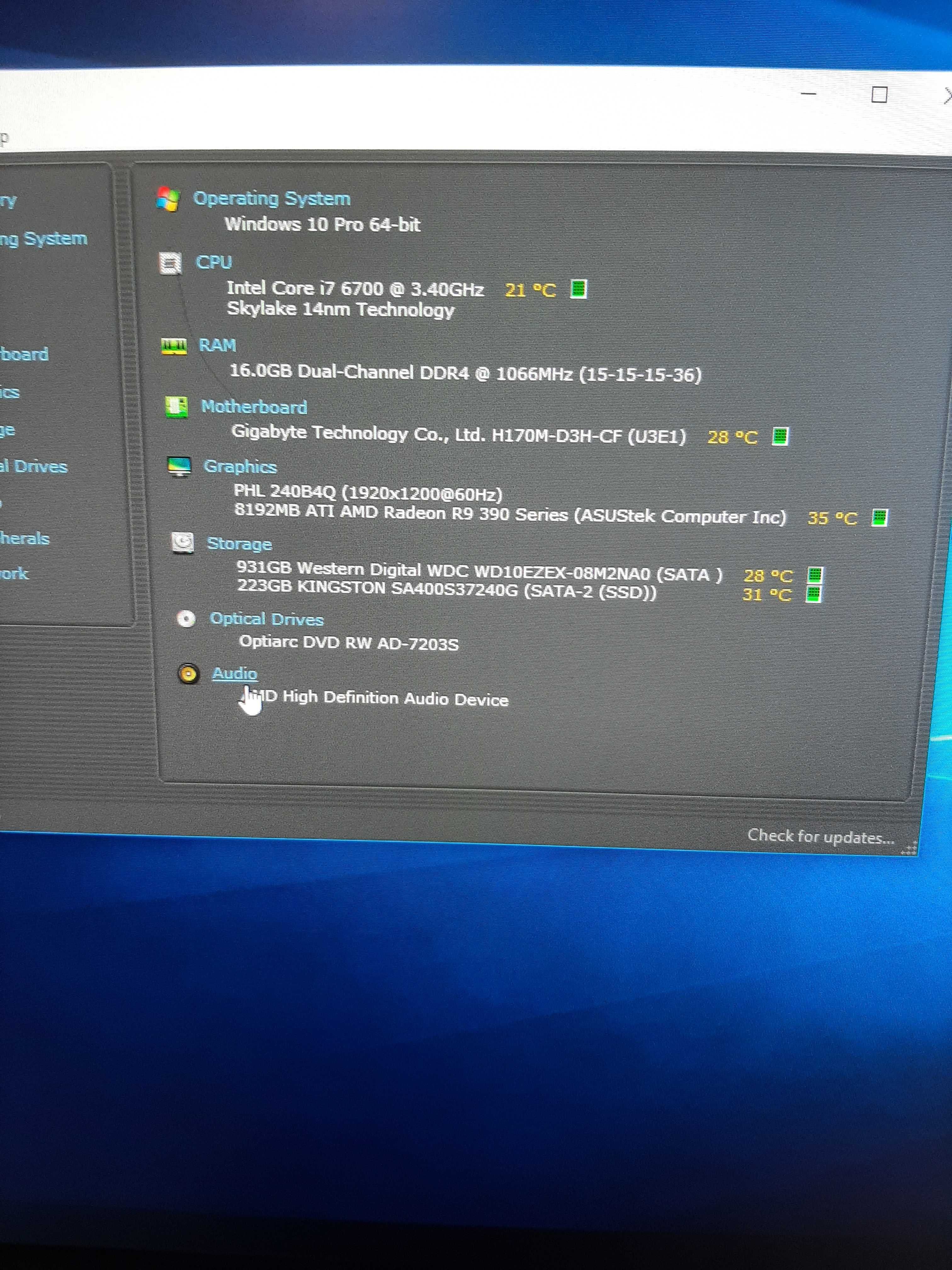952x1270 pixels.
Task: Grab the window resize grip corner
Action: click(x=909, y=849)
